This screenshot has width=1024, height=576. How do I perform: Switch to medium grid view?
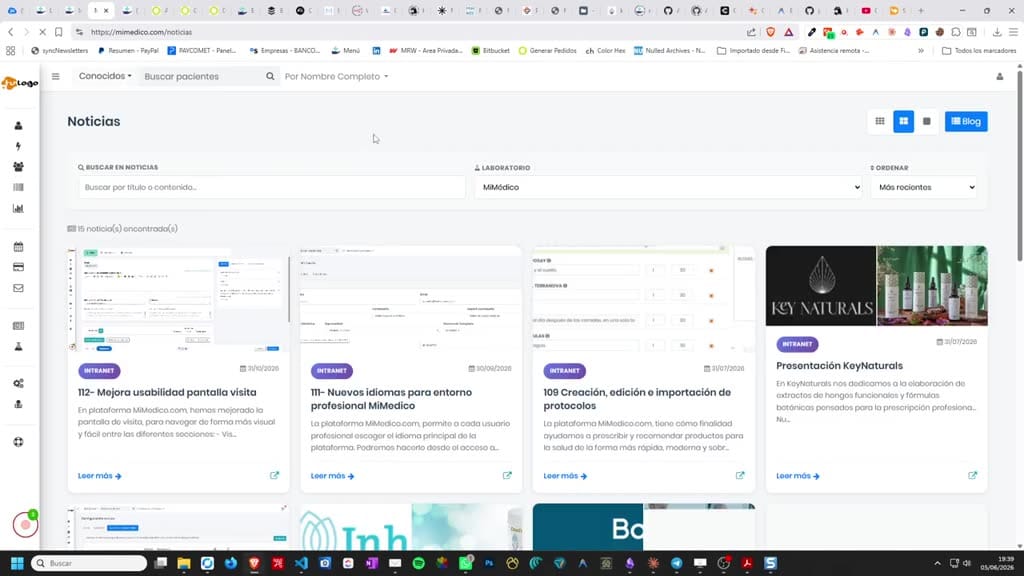(903, 121)
